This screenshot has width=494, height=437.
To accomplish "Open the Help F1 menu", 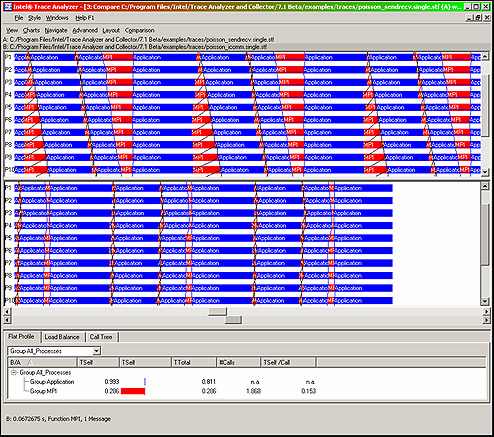I will (x=85, y=18).
